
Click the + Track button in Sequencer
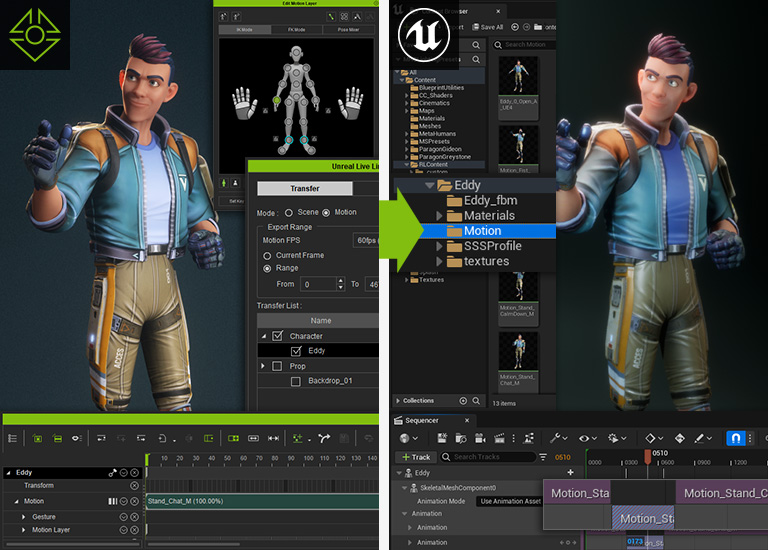tap(415, 457)
